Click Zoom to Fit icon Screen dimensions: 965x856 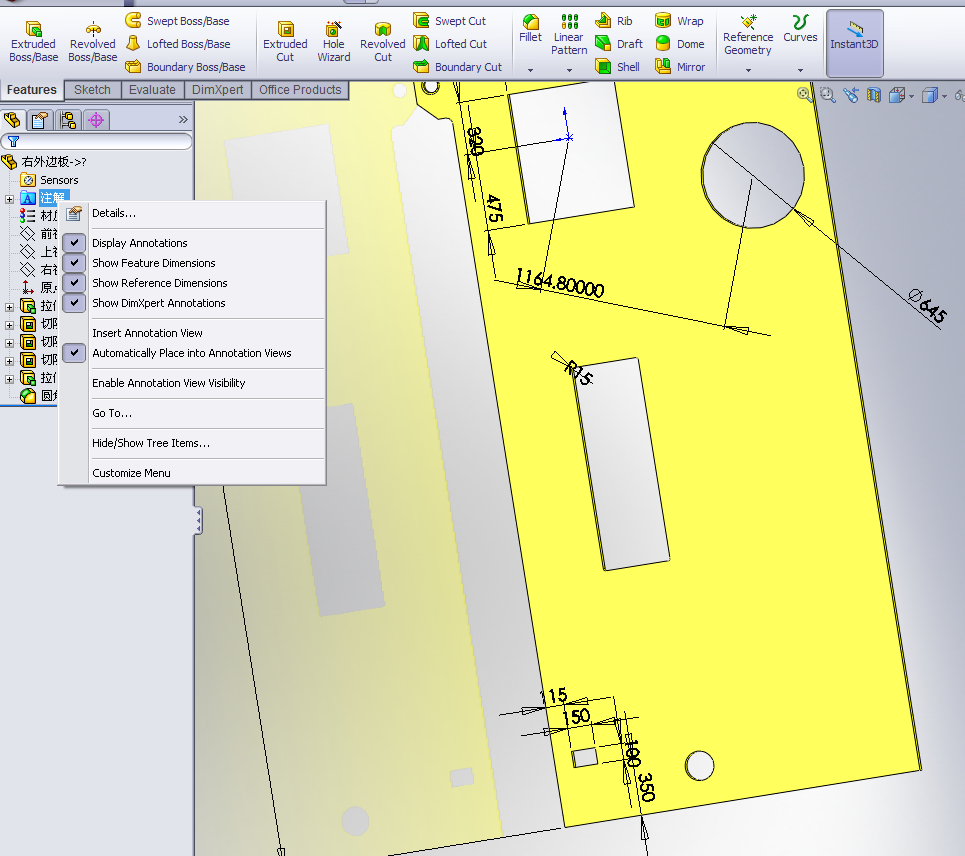804,94
